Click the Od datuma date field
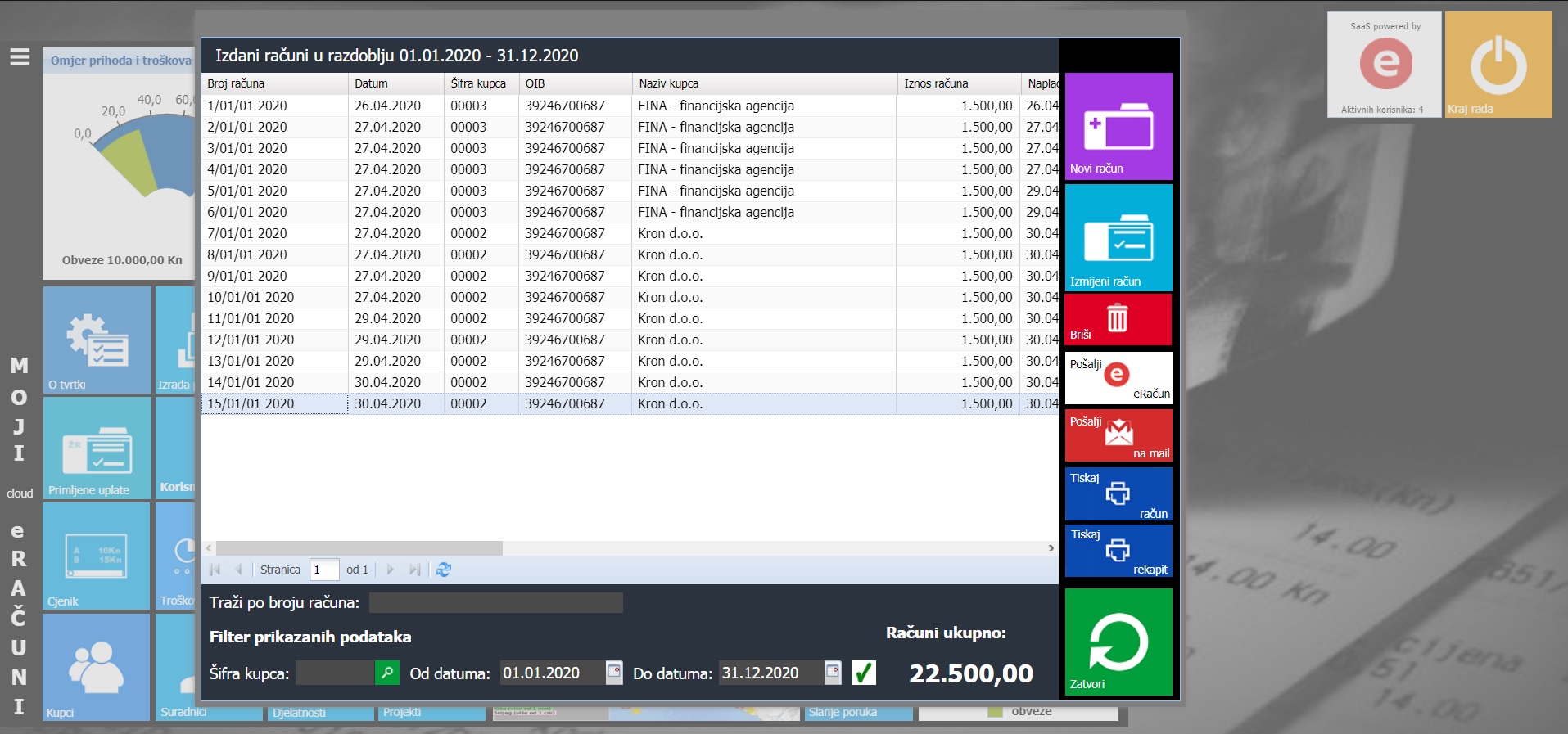Viewport: 1568px width, 734px height. click(552, 673)
